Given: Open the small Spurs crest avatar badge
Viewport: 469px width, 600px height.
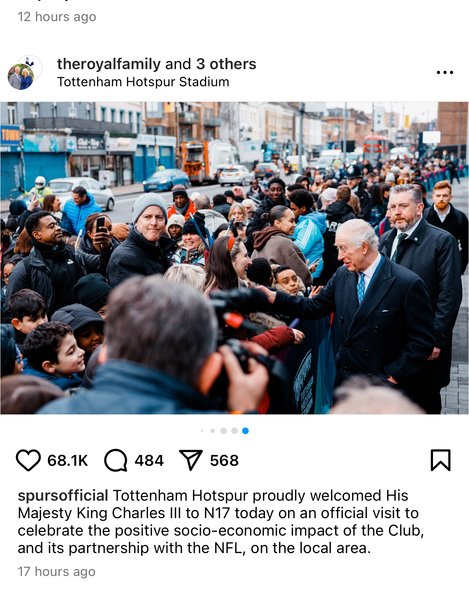Looking at the screenshot, I should coord(31,62).
